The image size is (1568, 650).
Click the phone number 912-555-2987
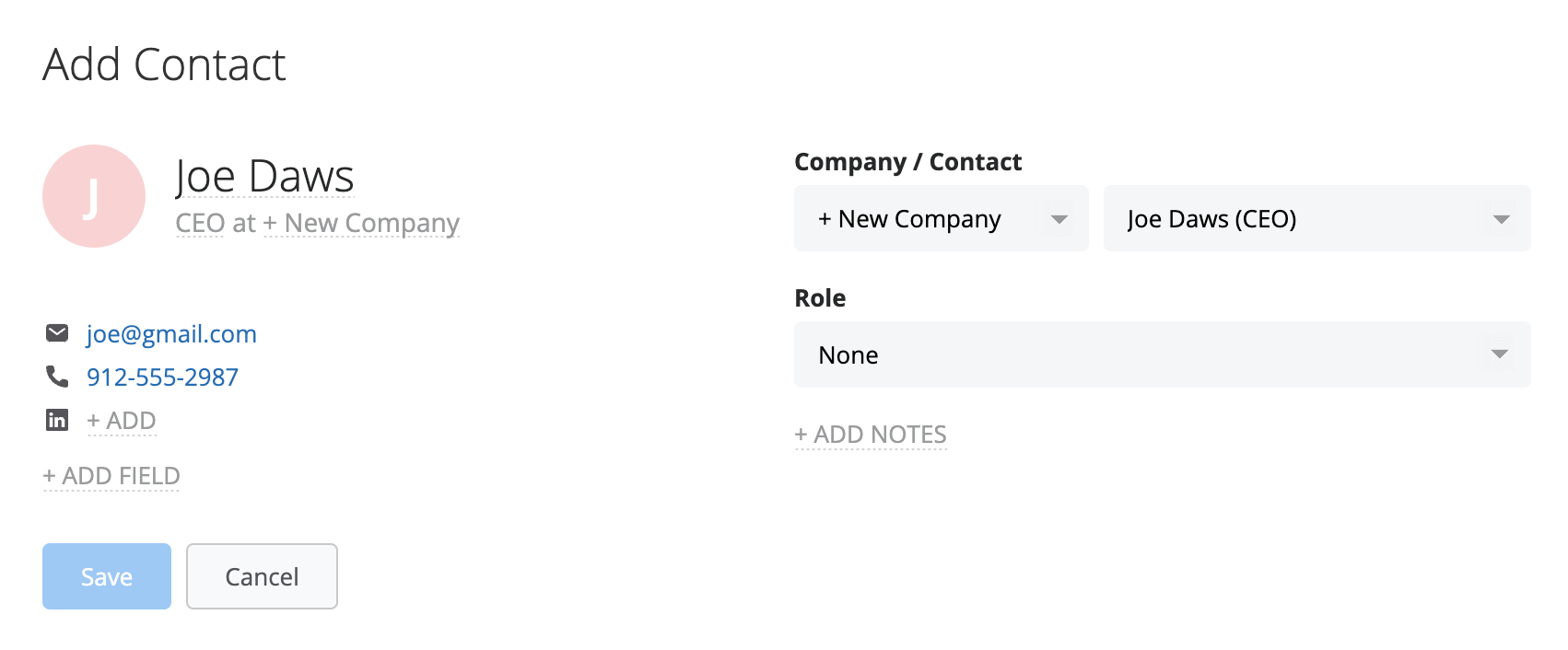pos(162,377)
